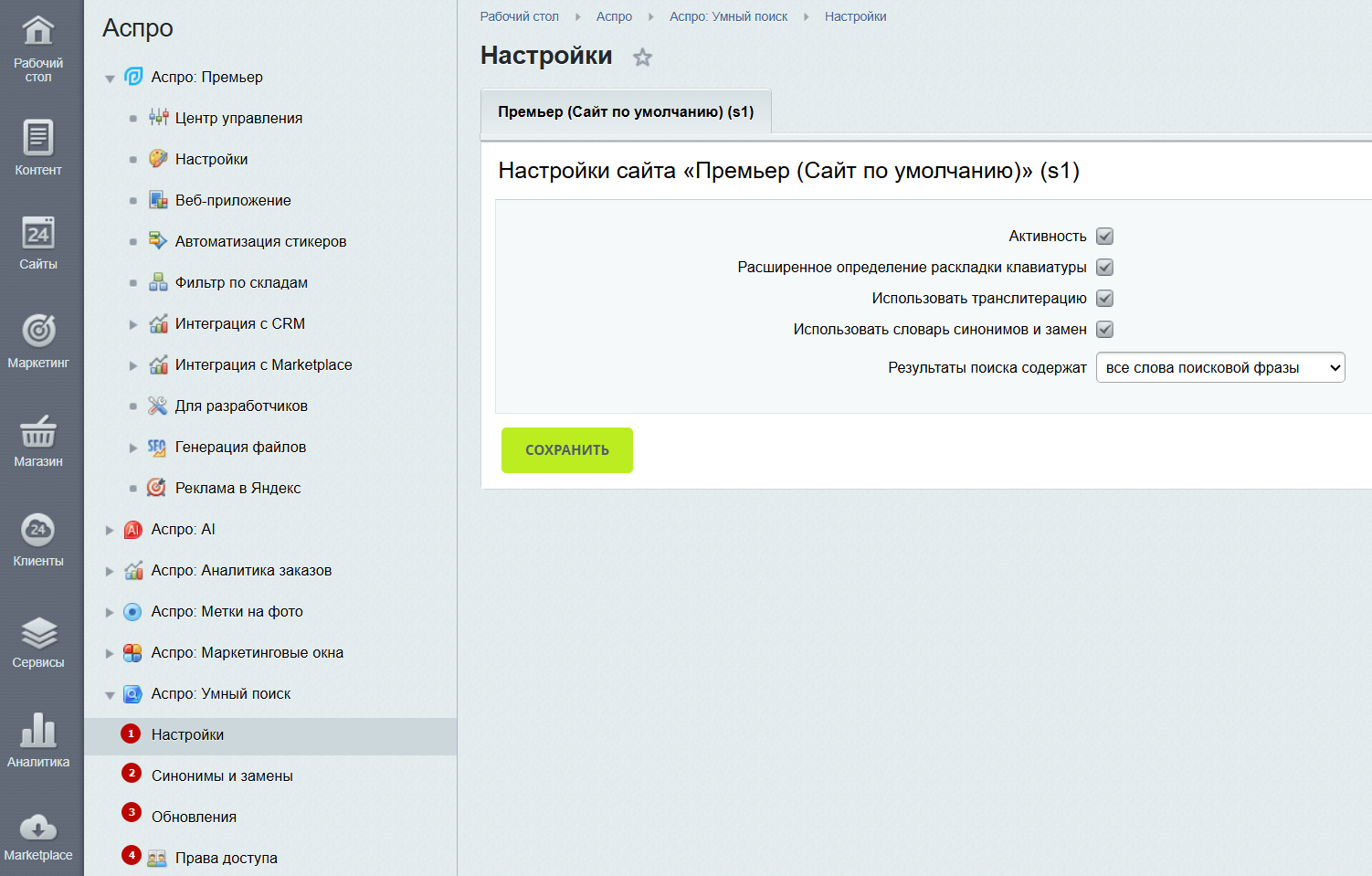Follow the Аспро: Умный поиск breadcrumb link
Screen dimensions: 1372x876
click(x=728, y=16)
